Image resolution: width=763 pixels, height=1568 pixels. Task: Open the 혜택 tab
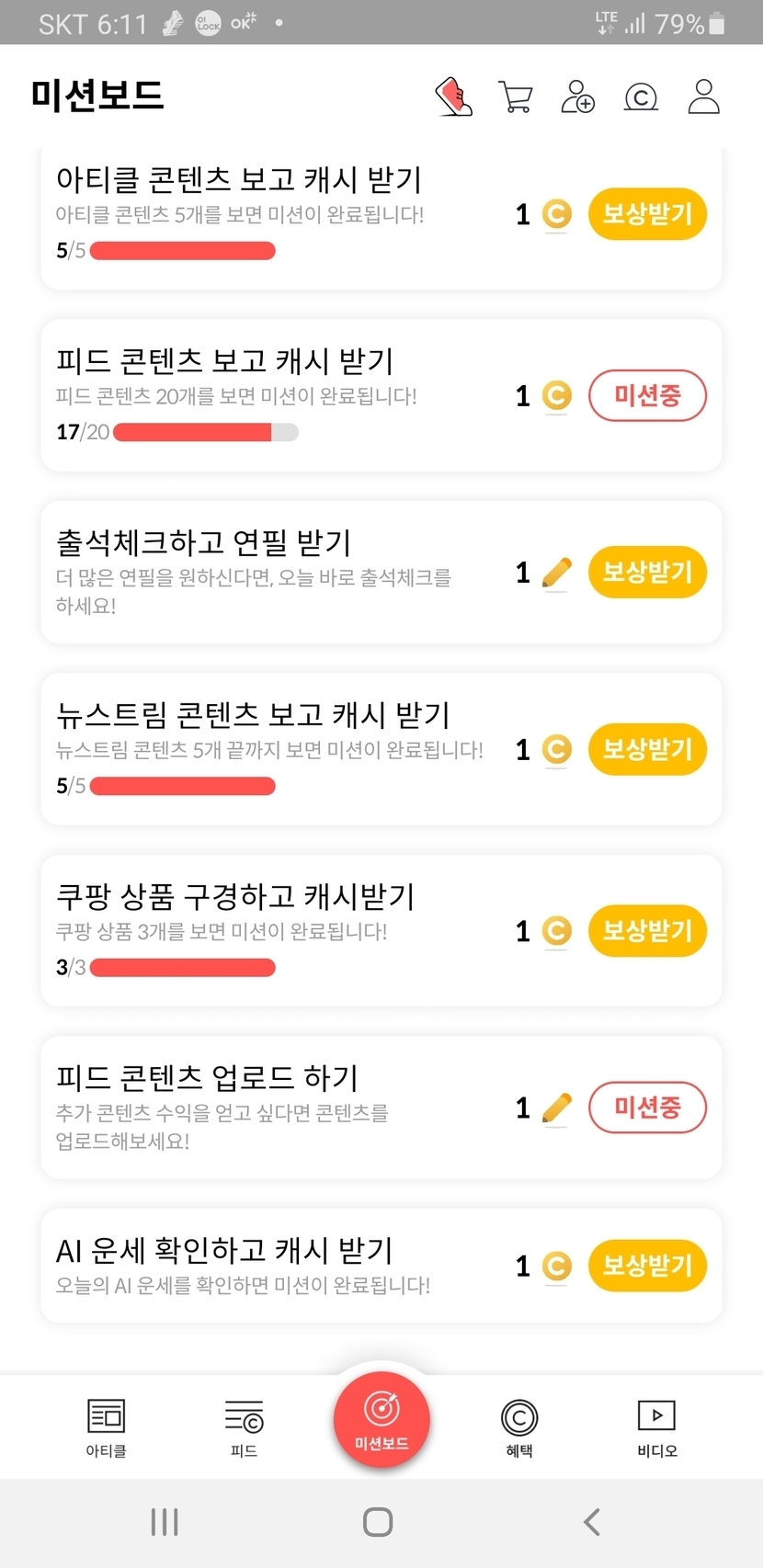519,1427
